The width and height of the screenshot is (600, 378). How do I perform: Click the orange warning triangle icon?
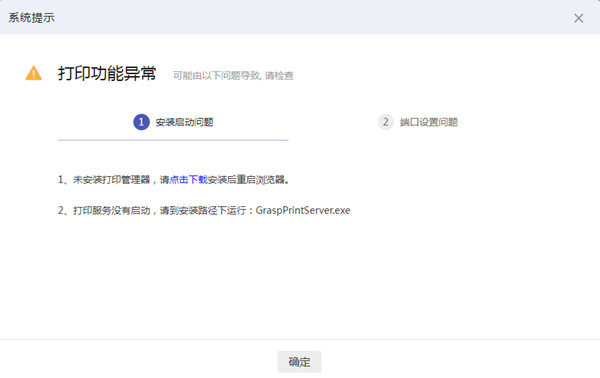coord(34,73)
